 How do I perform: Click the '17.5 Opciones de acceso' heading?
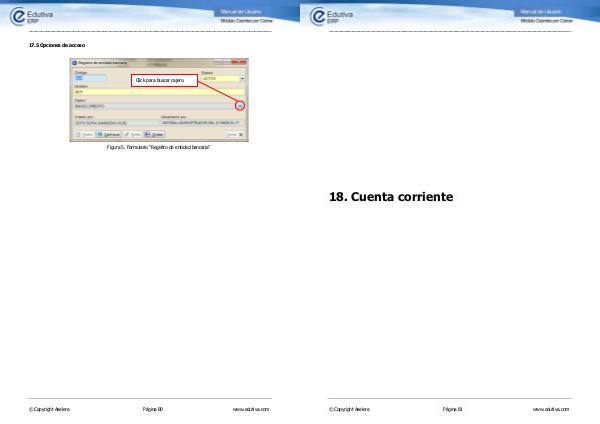point(58,45)
